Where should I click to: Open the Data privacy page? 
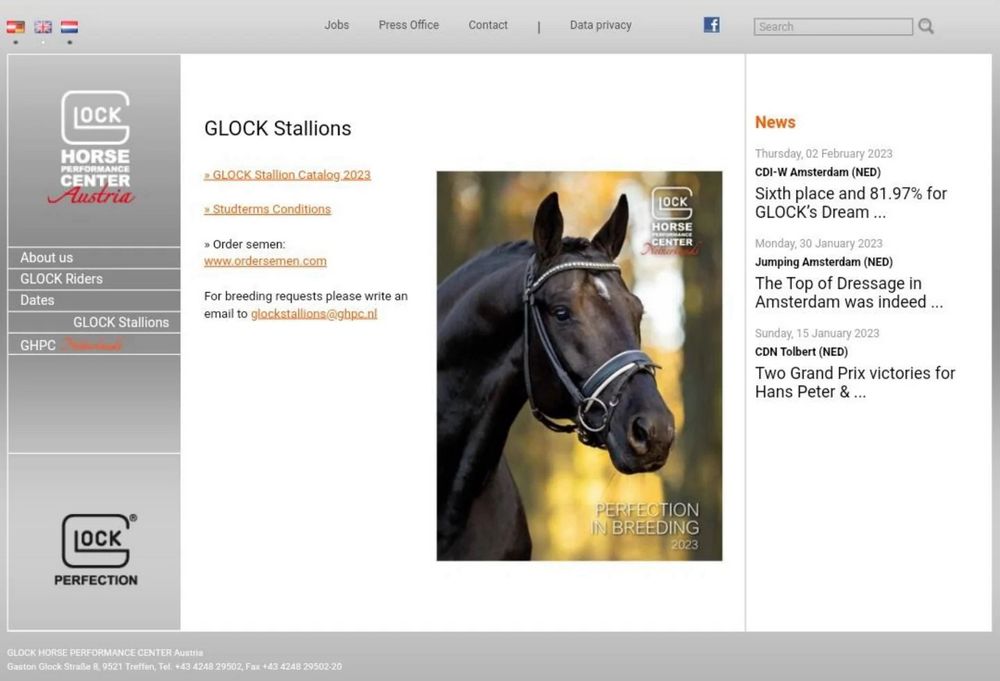601,25
